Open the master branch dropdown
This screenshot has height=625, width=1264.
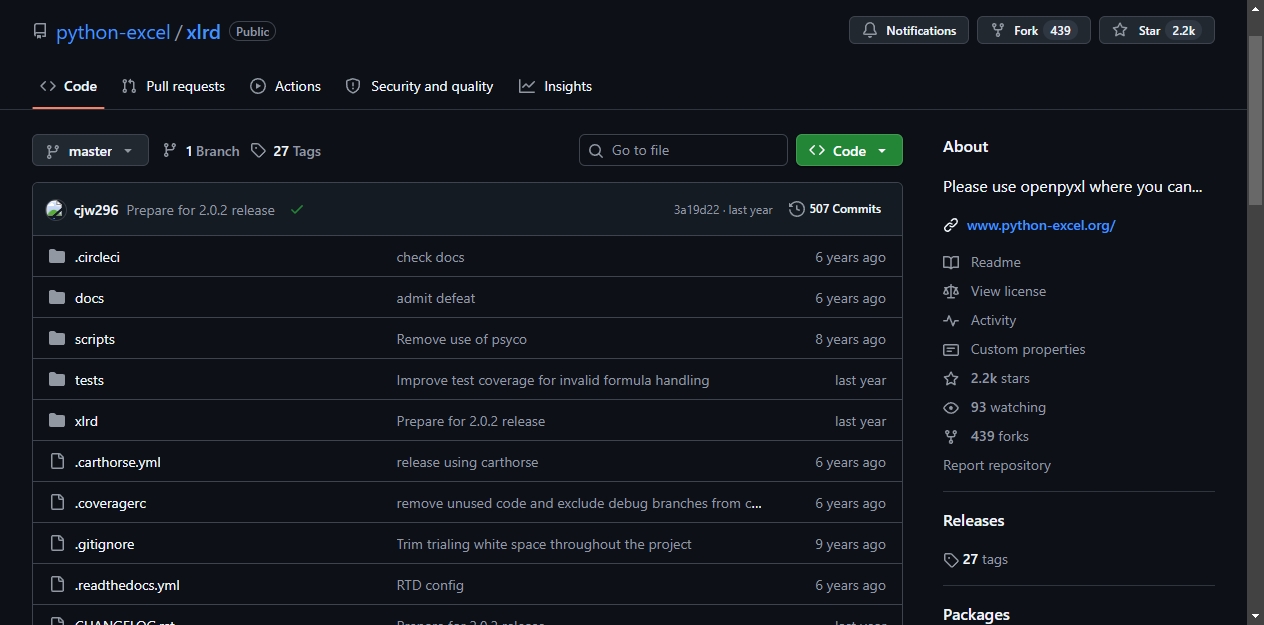(90, 151)
